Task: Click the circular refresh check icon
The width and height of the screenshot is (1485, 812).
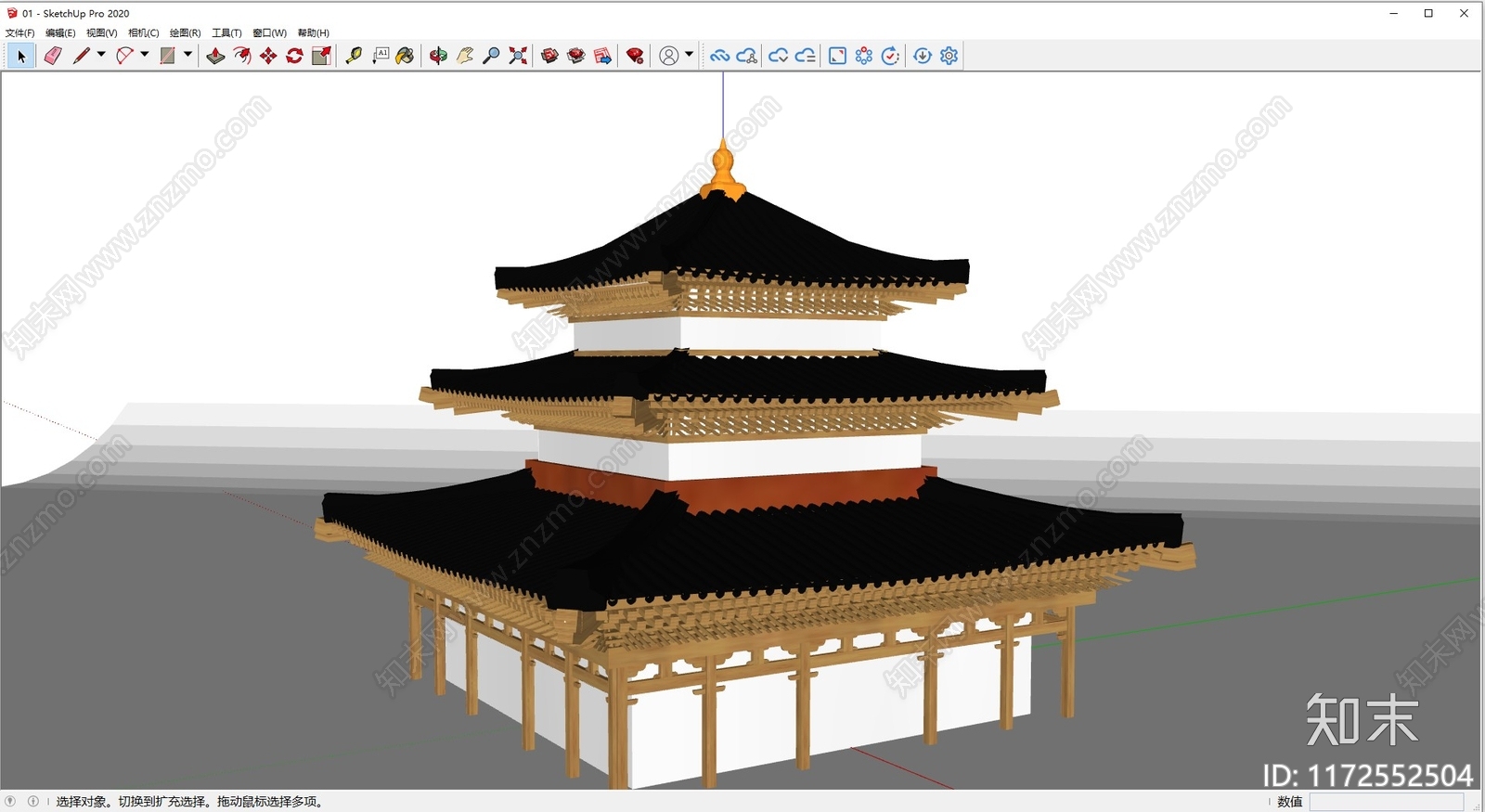Action: [x=890, y=56]
